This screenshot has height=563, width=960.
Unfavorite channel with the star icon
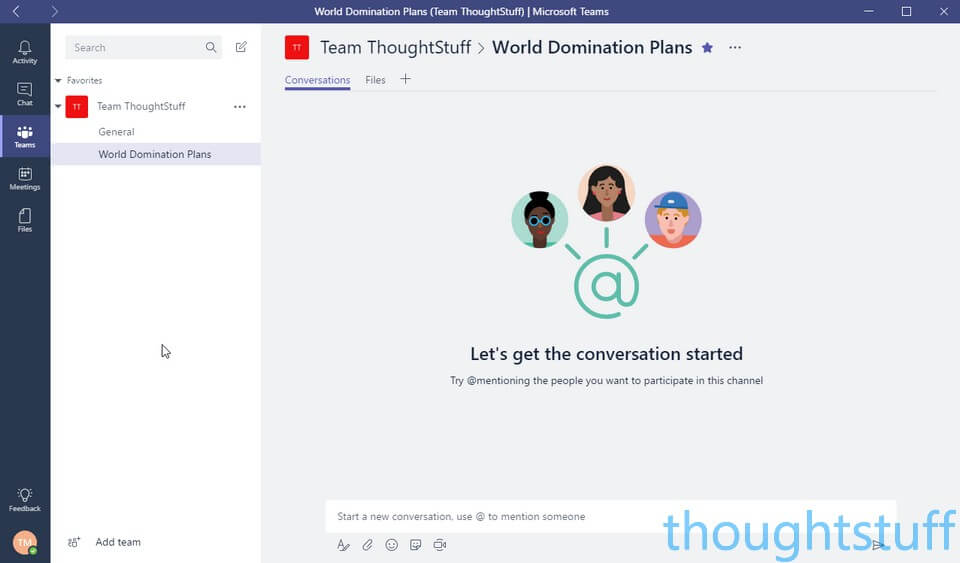click(x=707, y=48)
